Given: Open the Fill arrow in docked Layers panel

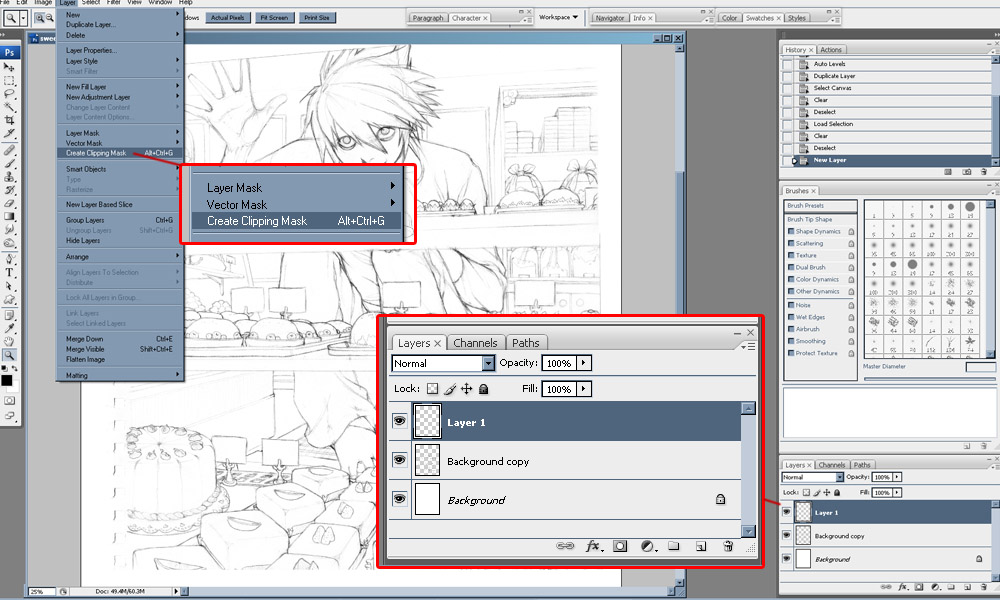Looking at the screenshot, I should pos(897,492).
